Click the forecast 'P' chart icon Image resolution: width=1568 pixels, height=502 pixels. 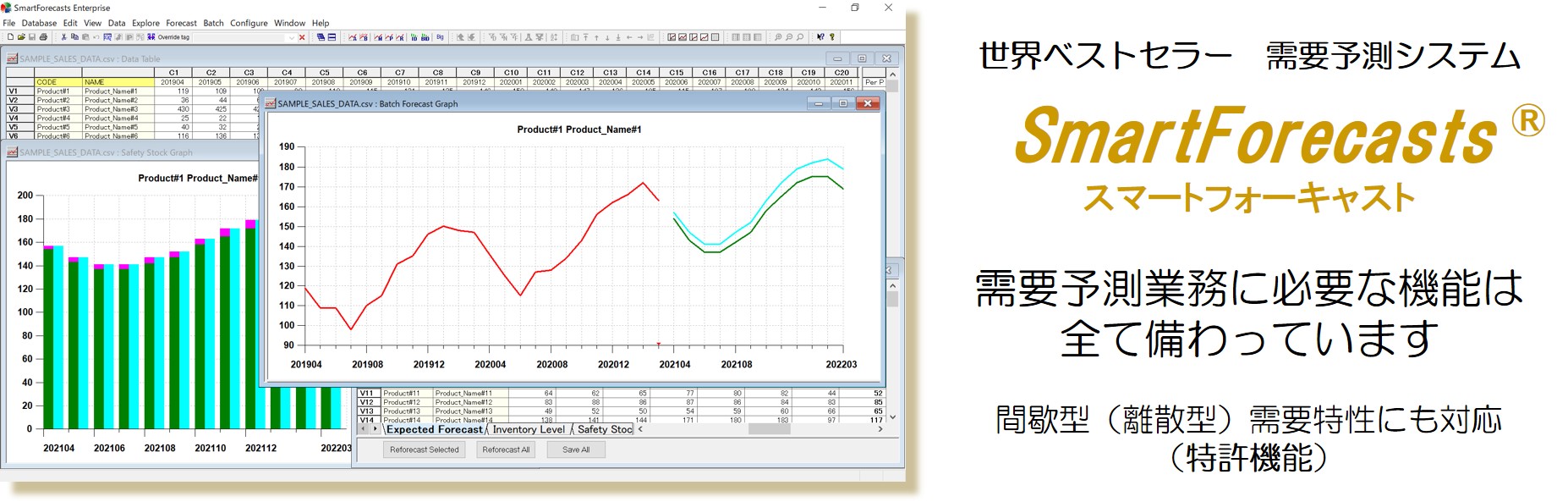pos(389,37)
